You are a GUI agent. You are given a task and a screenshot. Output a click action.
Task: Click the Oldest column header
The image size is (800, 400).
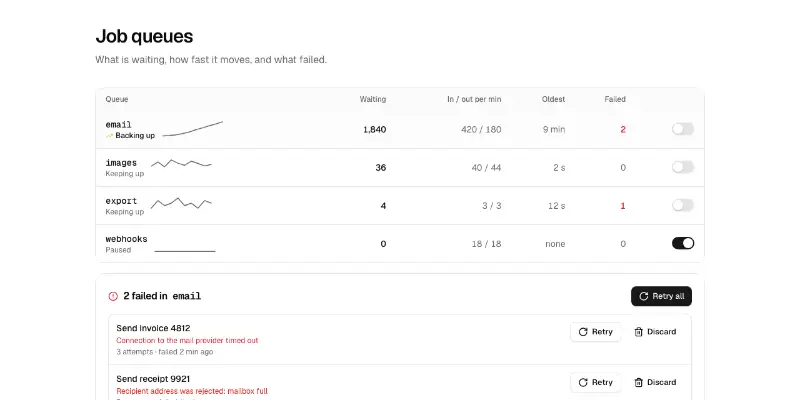click(554, 99)
